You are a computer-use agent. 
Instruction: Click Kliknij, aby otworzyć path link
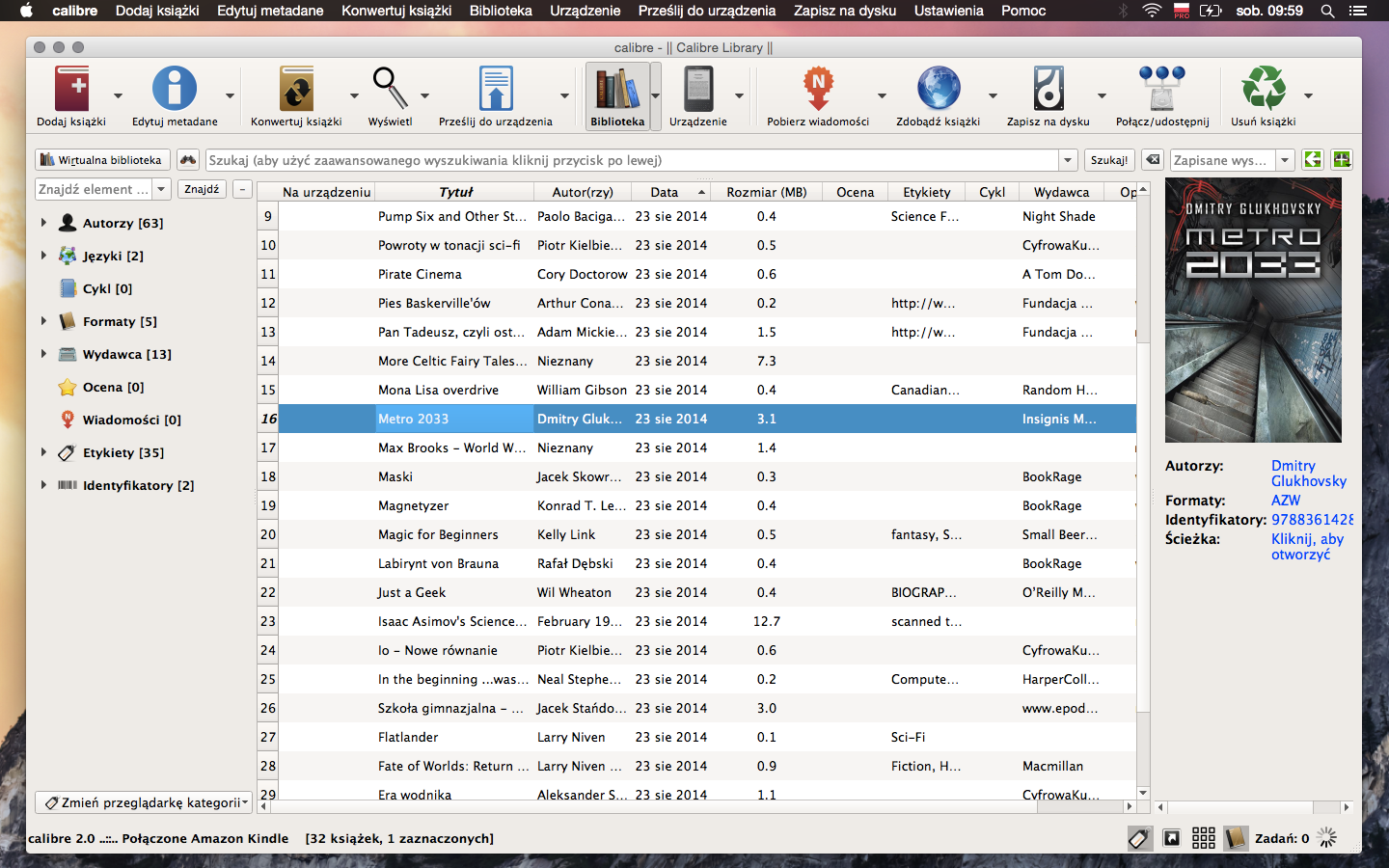click(1307, 547)
